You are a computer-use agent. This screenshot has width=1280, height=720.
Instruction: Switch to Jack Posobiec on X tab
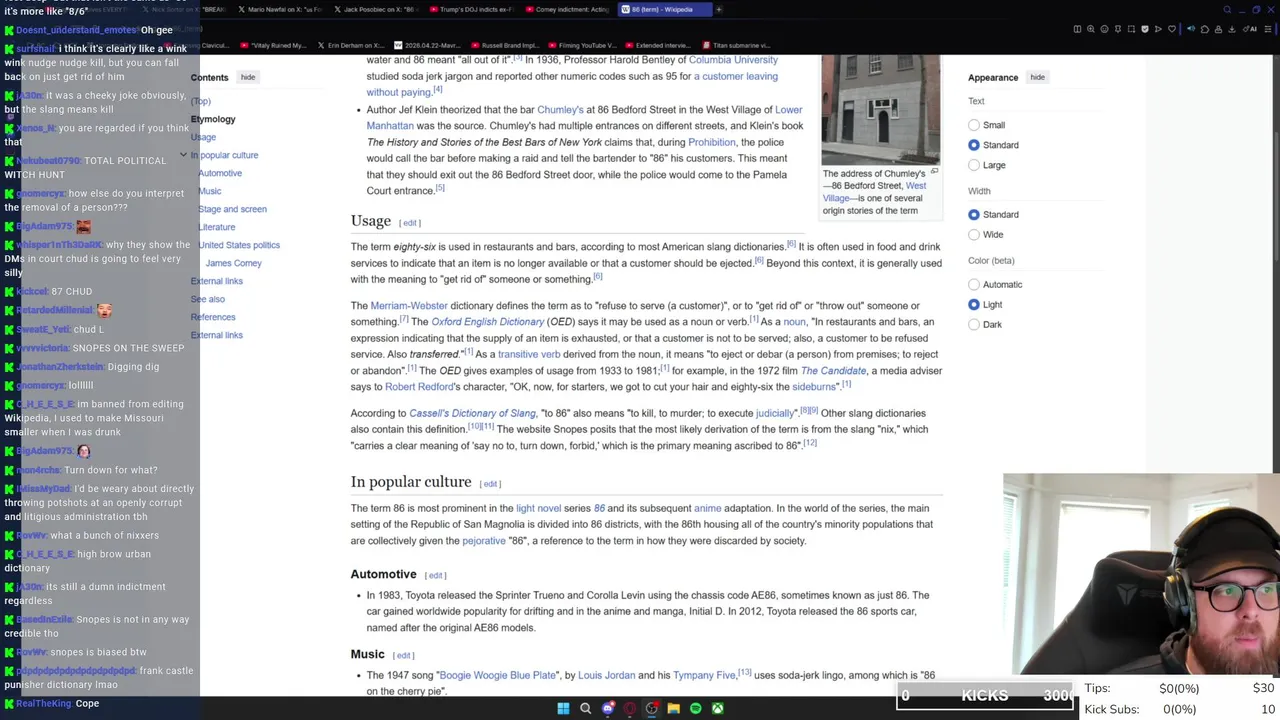[x=375, y=9]
